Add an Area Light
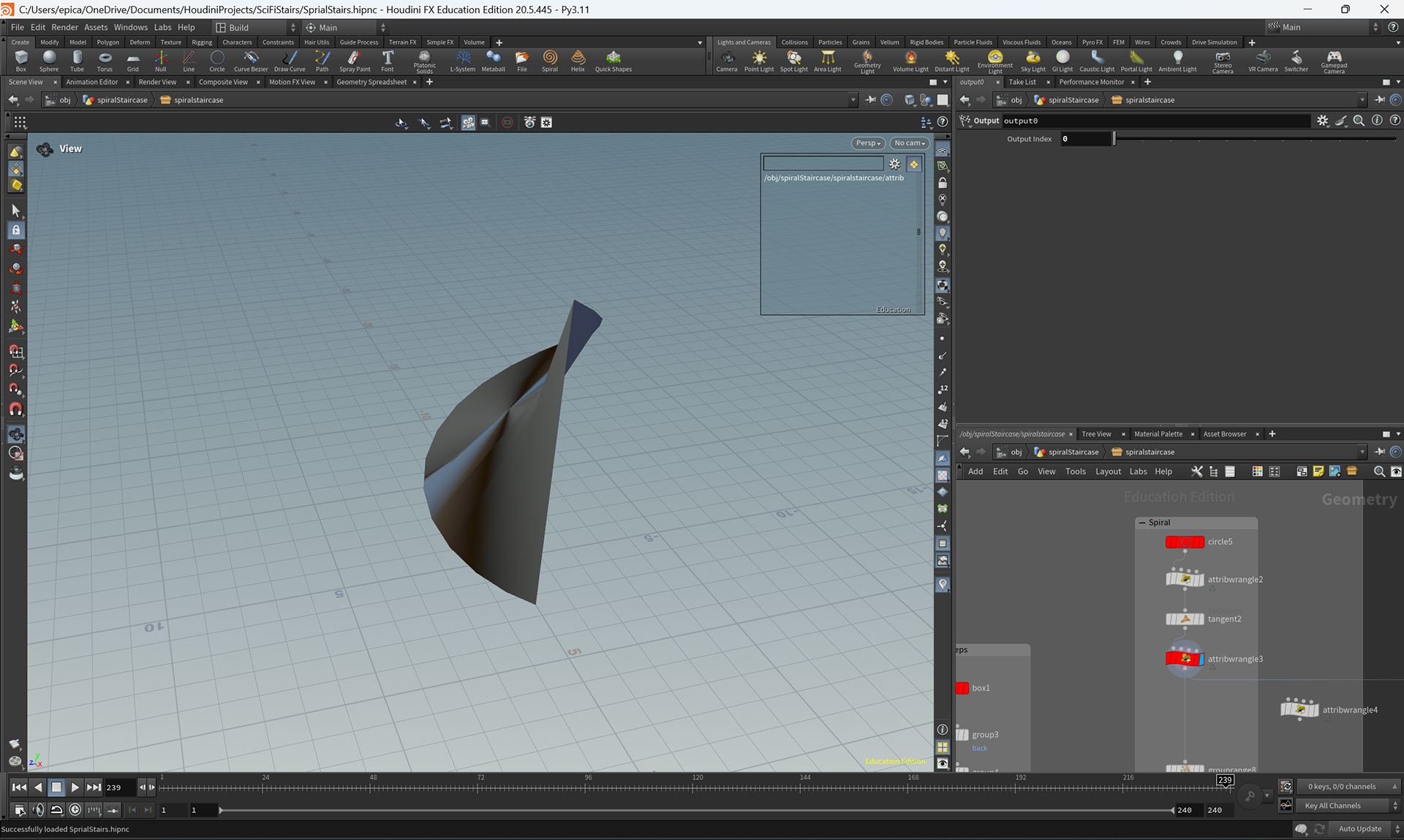 point(828,61)
